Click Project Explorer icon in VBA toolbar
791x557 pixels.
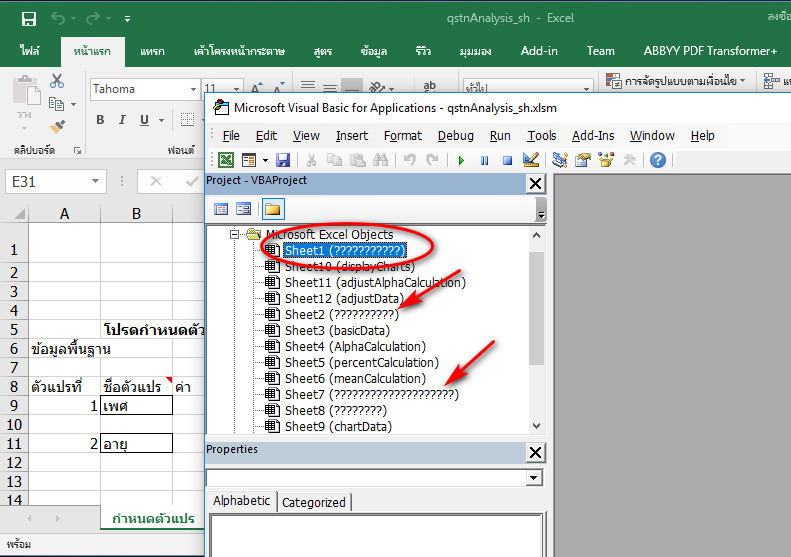(x=559, y=160)
